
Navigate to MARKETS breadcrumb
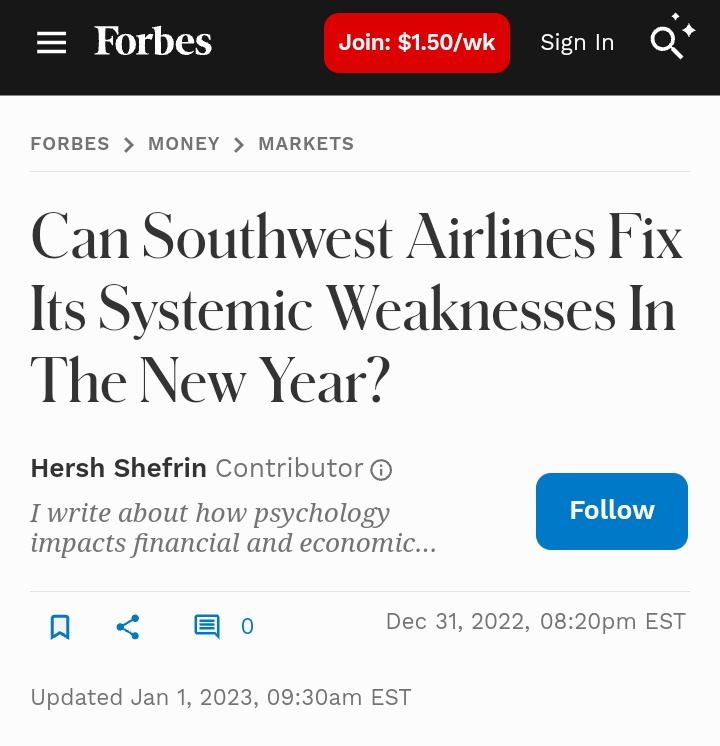tap(306, 144)
